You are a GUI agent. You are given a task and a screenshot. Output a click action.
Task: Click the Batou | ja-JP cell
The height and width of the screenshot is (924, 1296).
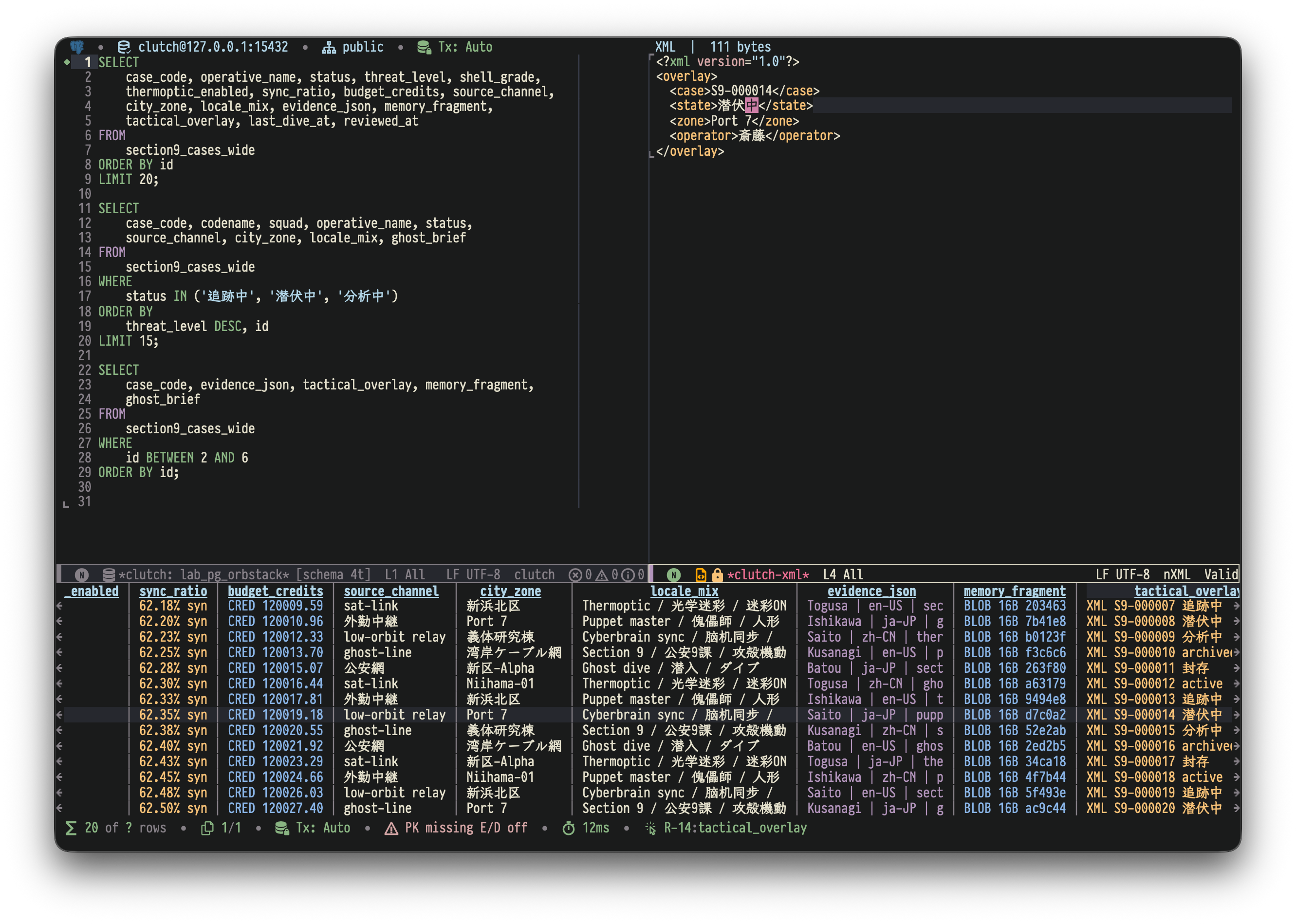pos(875,668)
